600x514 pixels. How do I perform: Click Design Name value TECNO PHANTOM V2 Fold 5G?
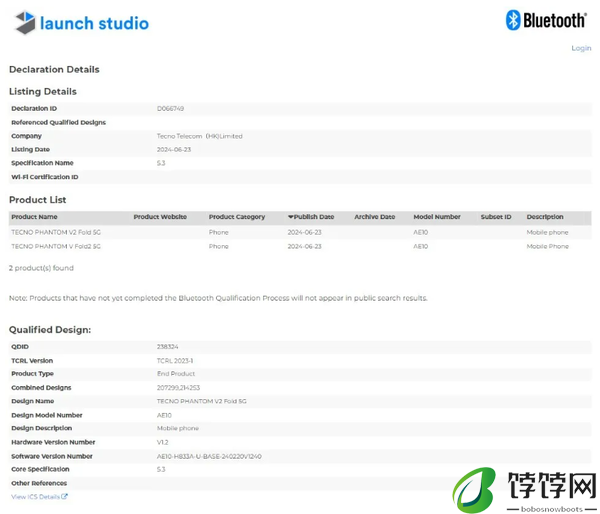point(202,401)
